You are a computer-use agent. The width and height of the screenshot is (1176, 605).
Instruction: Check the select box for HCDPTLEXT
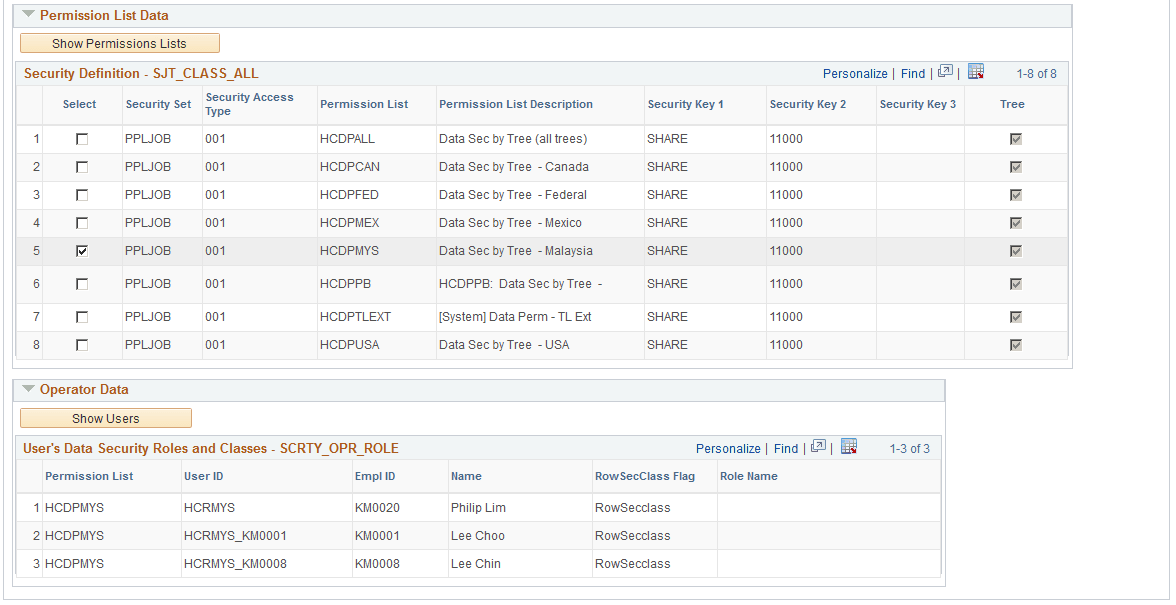tap(83, 316)
